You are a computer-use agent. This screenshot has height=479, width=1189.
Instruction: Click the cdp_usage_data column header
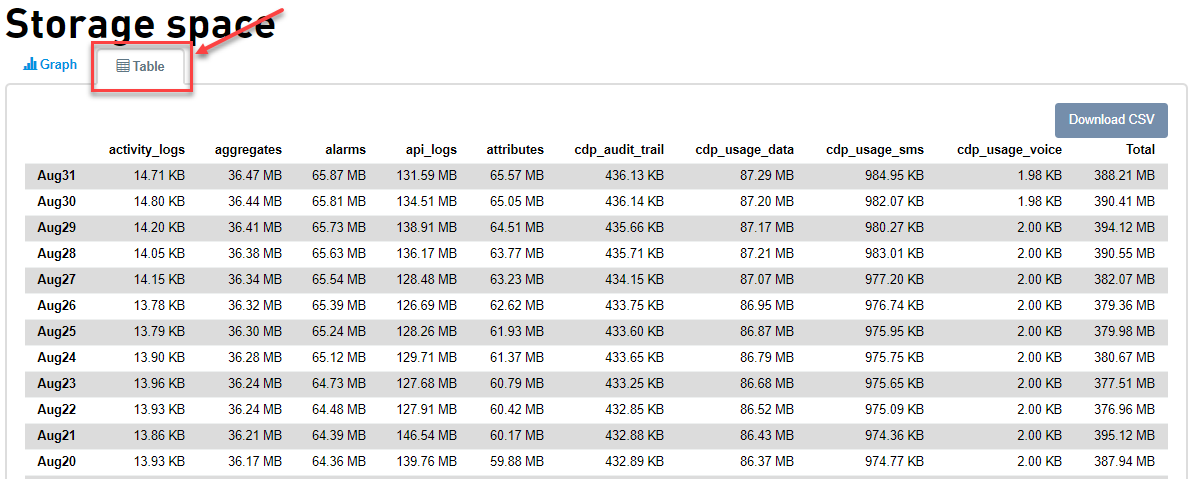(745, 150)
